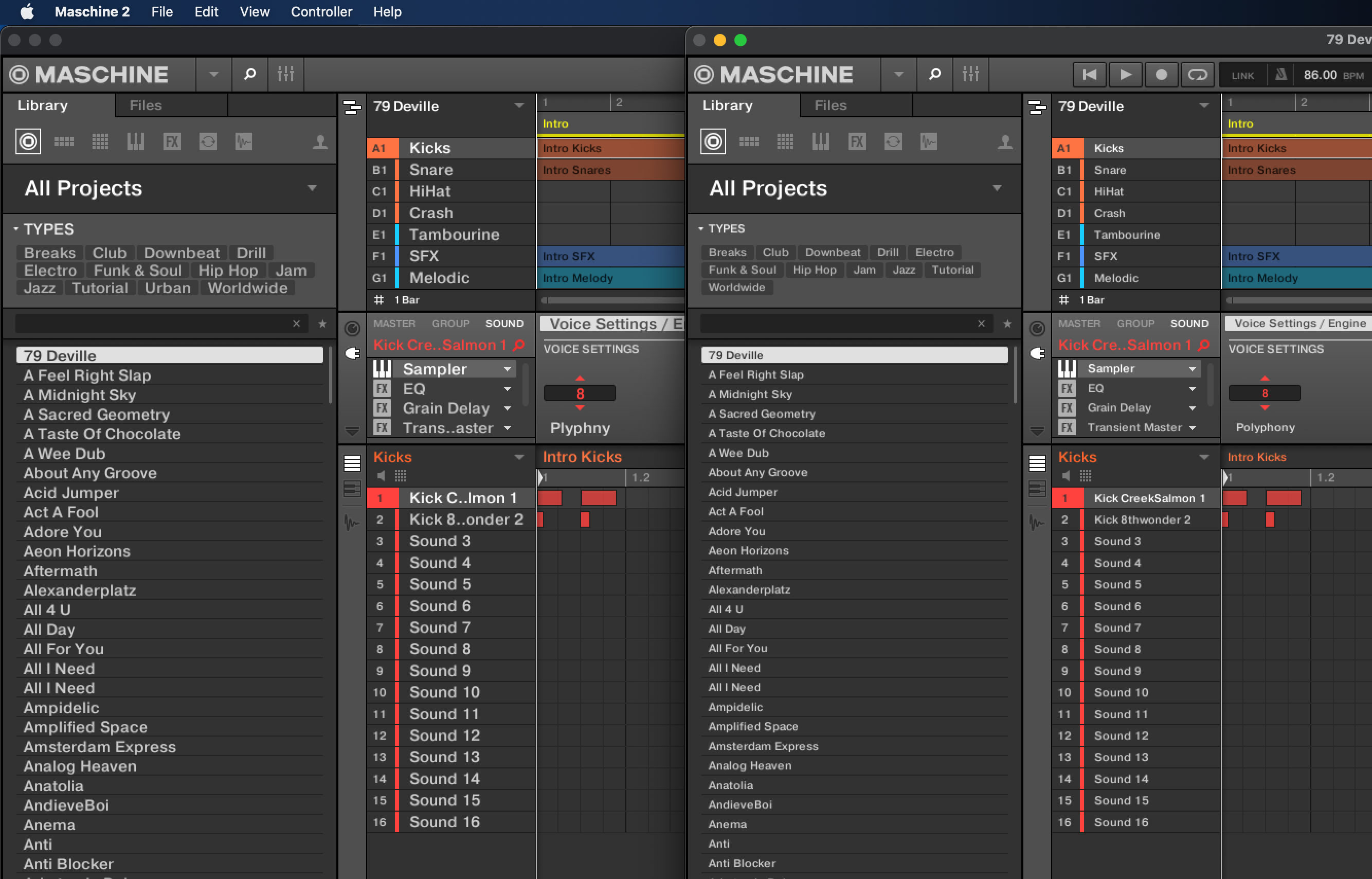Switch to the Files tab in right browser
This screenshot has height=879, width=1372.
(x=831, y=105)
